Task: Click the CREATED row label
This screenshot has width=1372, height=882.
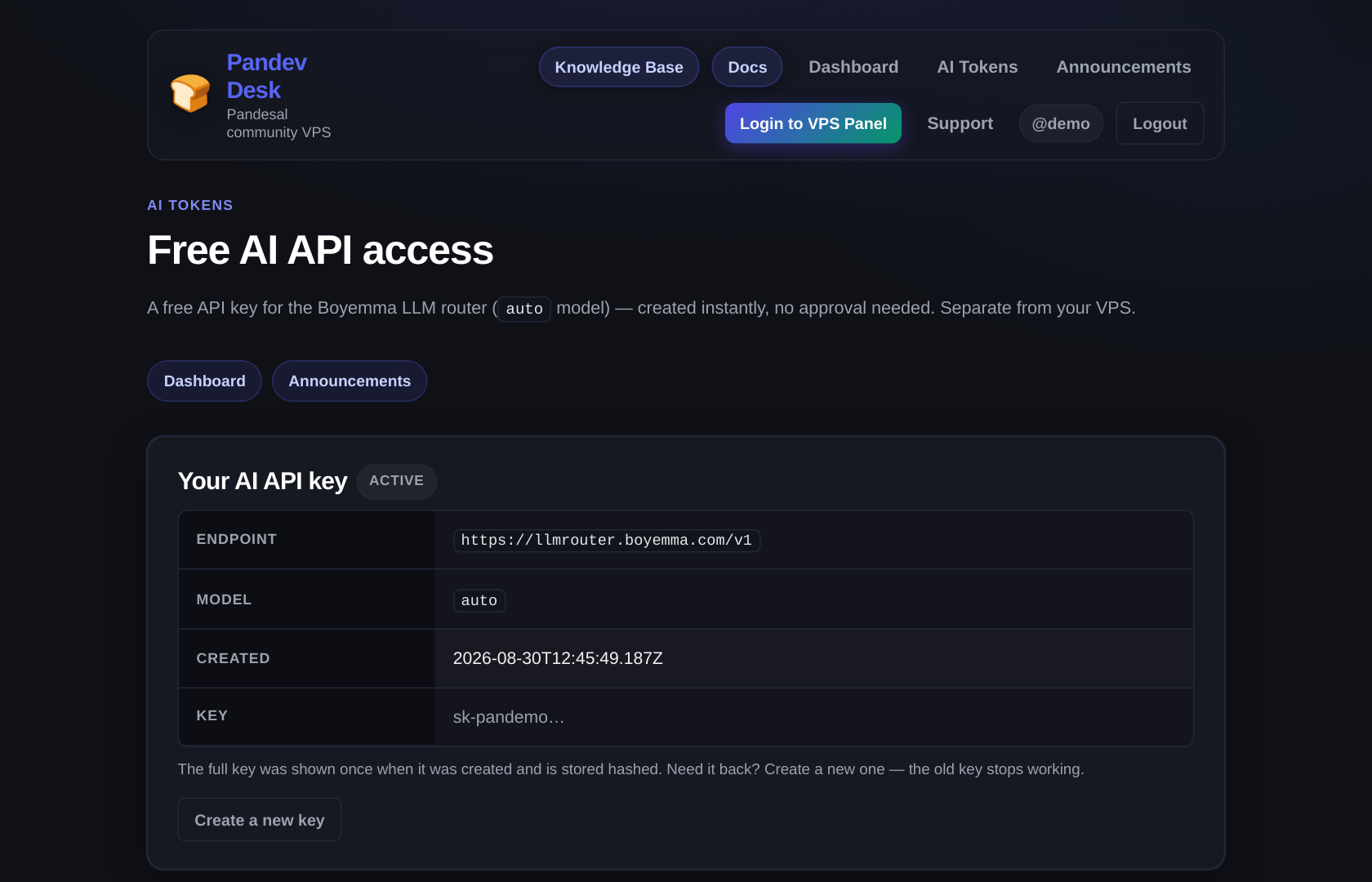Action: [233, 658]
